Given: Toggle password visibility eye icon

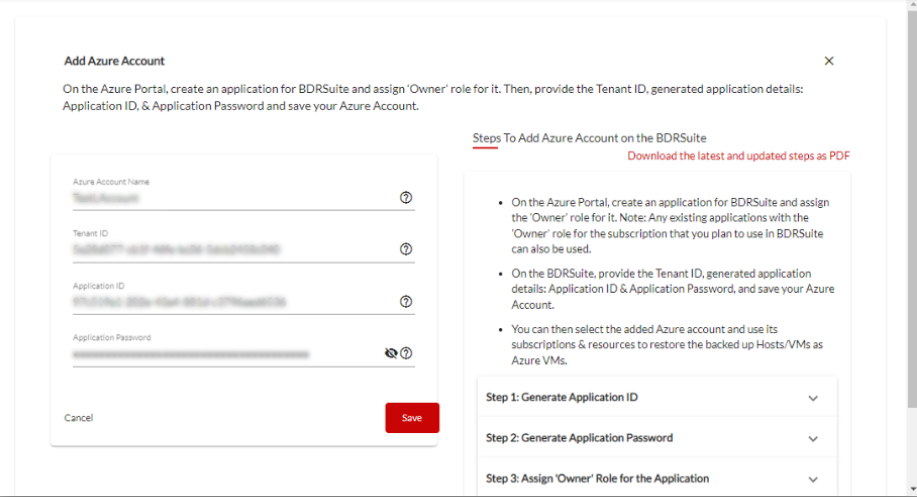Looking at the screenshot, I should (x=391, y=353).
